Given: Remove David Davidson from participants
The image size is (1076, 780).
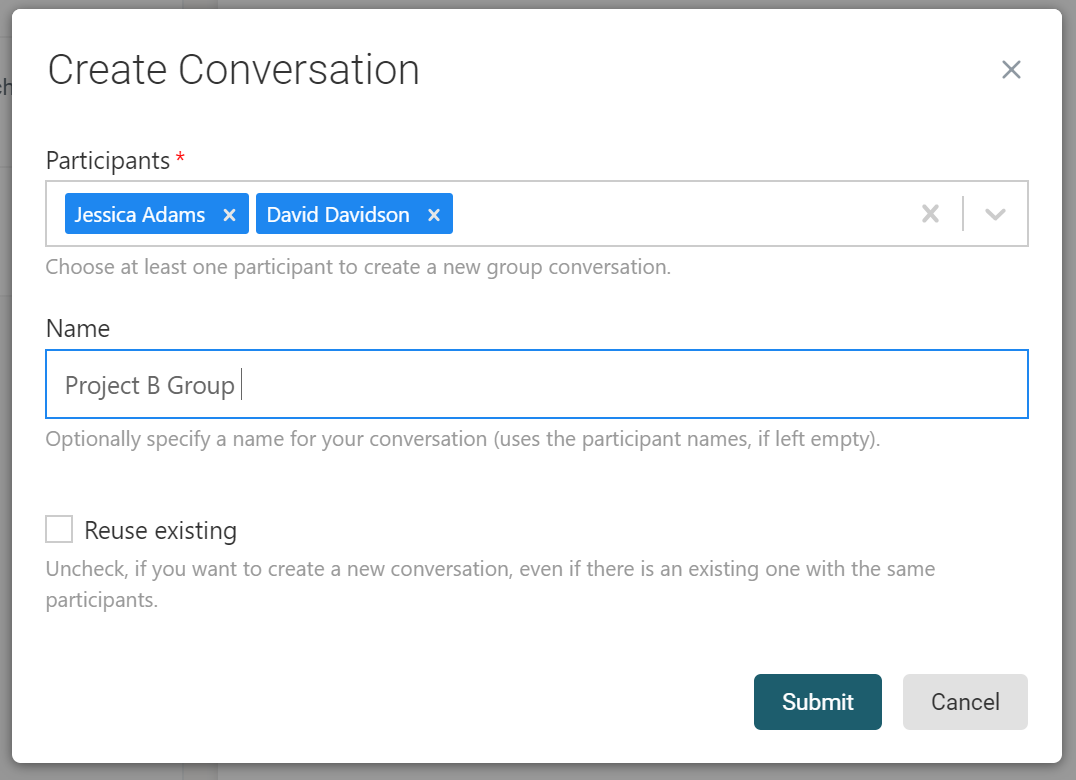Looking at the screenshot, I should point(434,215).
